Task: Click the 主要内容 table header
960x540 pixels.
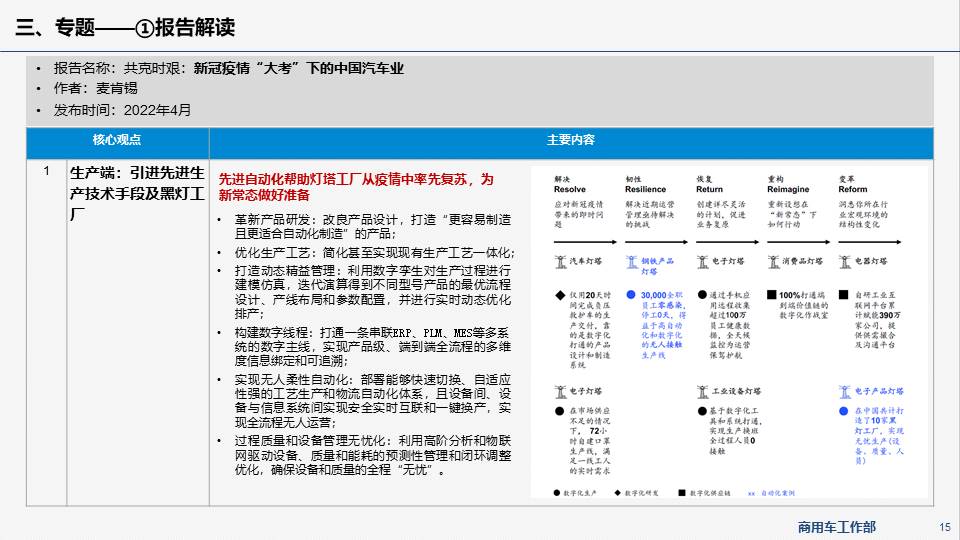Action: pos(571,140)
